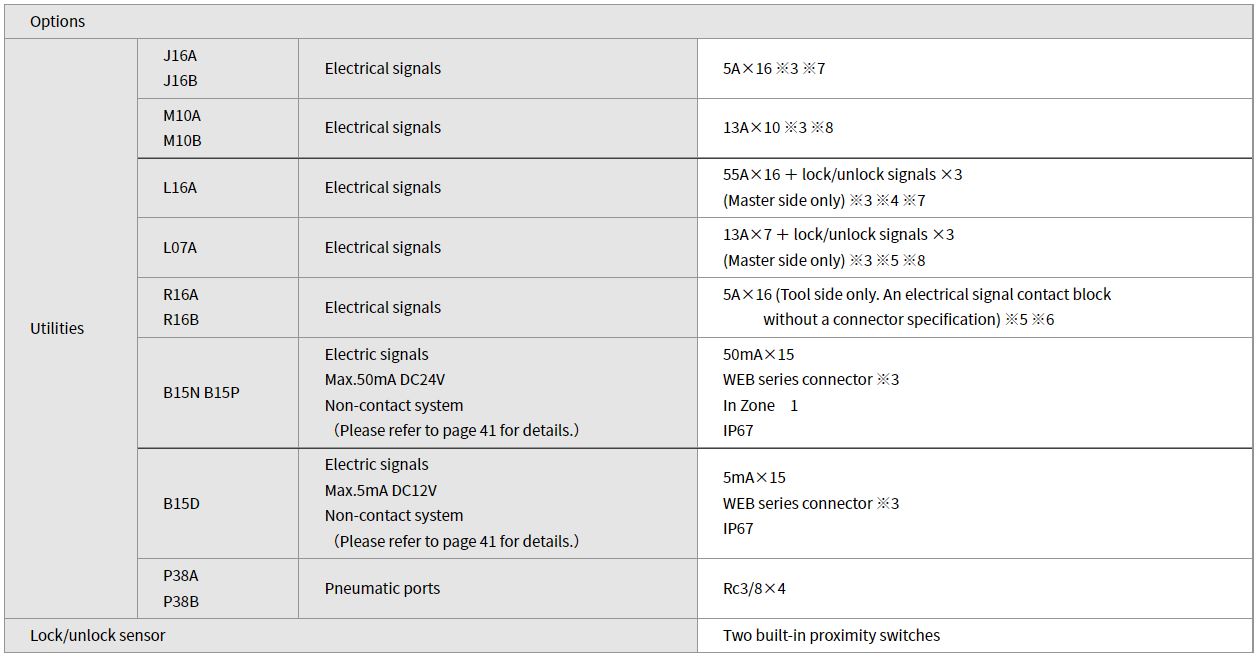Viewport: 1258px width, 658px height.
Task: Select the L07A option code
Action: point(180,247)
